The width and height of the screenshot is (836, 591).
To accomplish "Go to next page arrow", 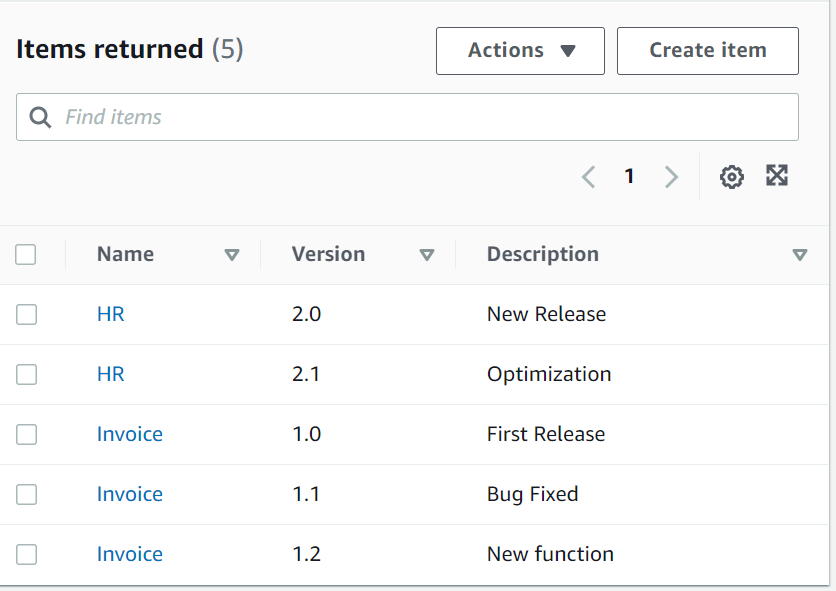I will pyautogui.click(x=671, y=177).
